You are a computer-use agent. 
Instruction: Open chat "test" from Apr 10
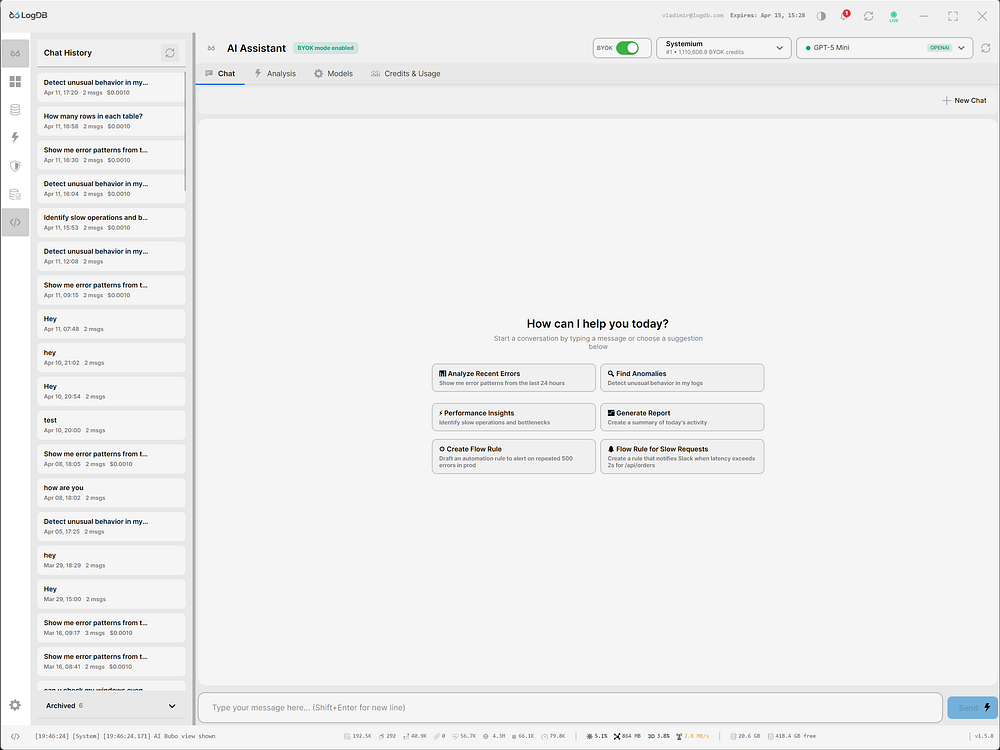pos(111,425)
